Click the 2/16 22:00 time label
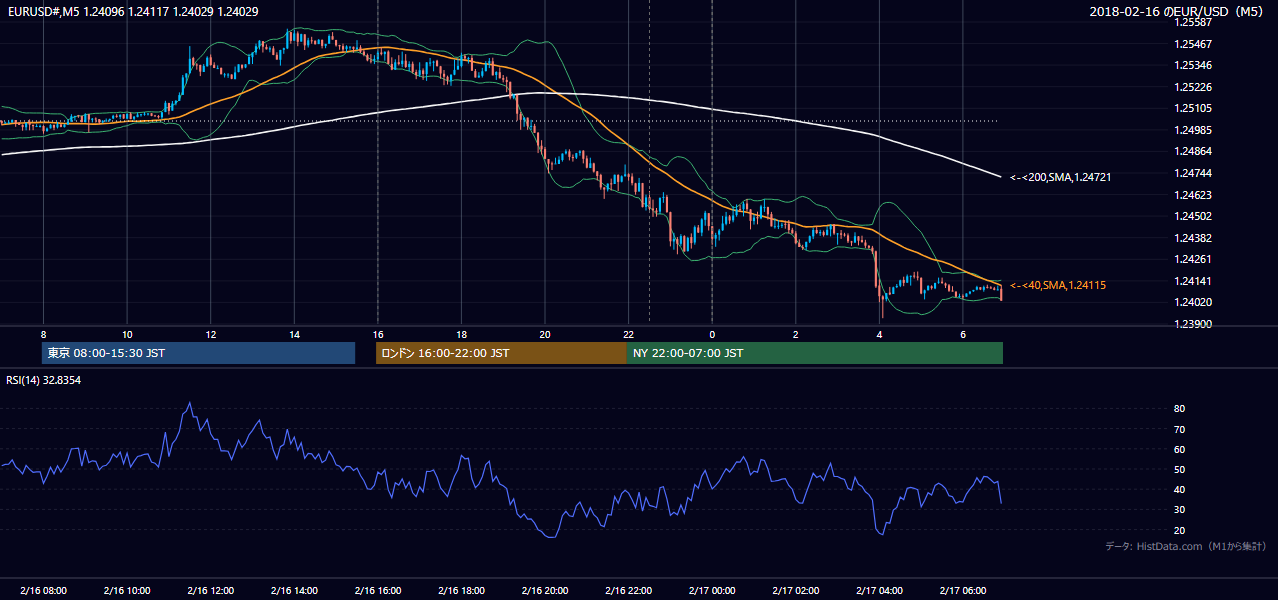The width and height of the screenshot is (1278, 600). (628, 591)
